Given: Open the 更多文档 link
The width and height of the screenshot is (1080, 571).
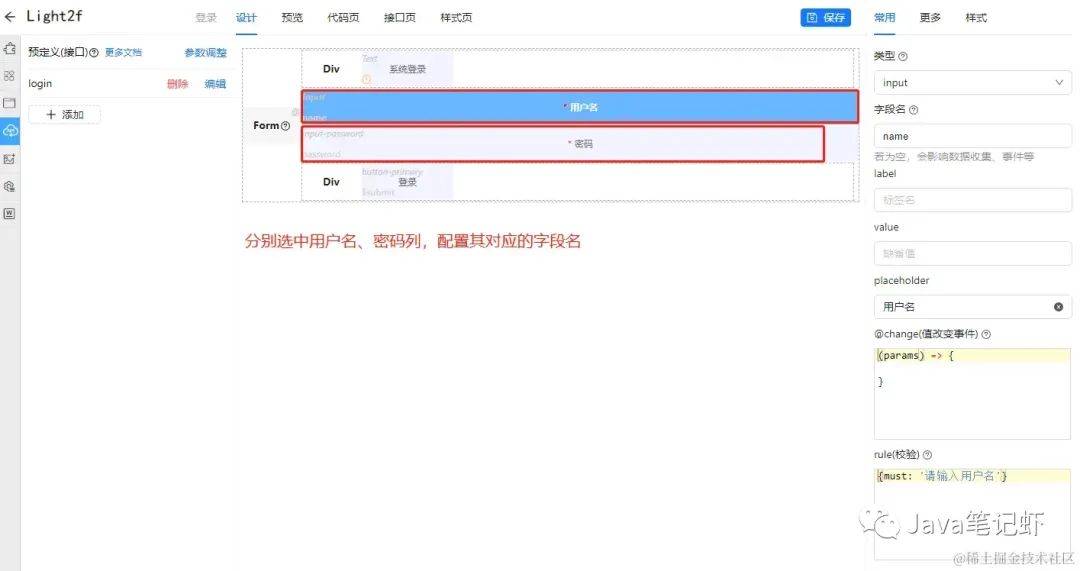Looking at the screenshot, I should pos(123,52).
